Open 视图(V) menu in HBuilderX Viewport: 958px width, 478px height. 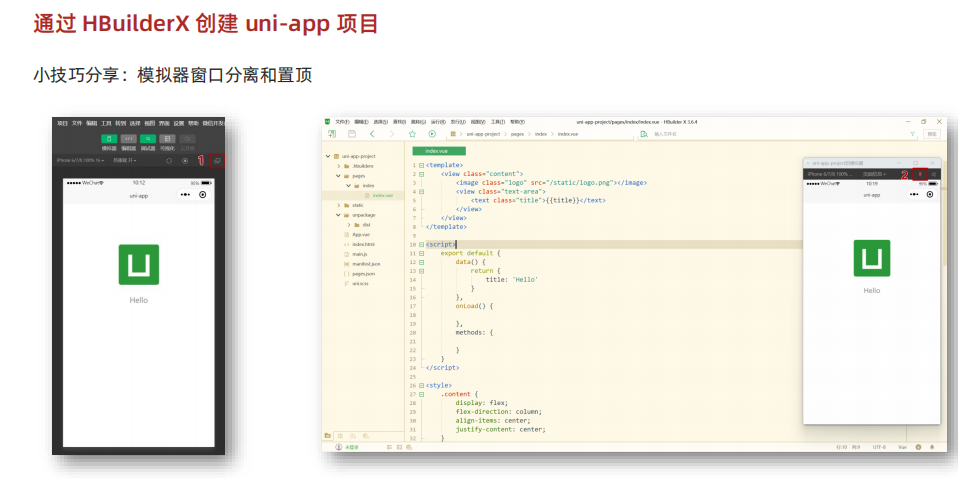pos(478,122)
